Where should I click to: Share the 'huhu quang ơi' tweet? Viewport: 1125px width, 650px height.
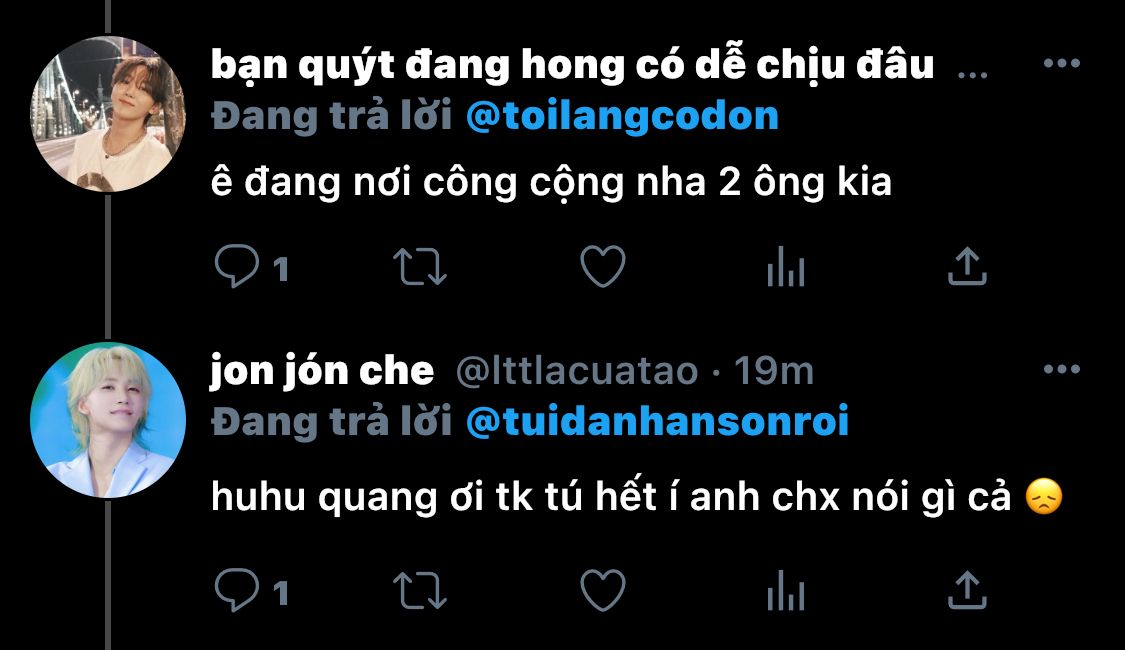(x=967, y=591)
